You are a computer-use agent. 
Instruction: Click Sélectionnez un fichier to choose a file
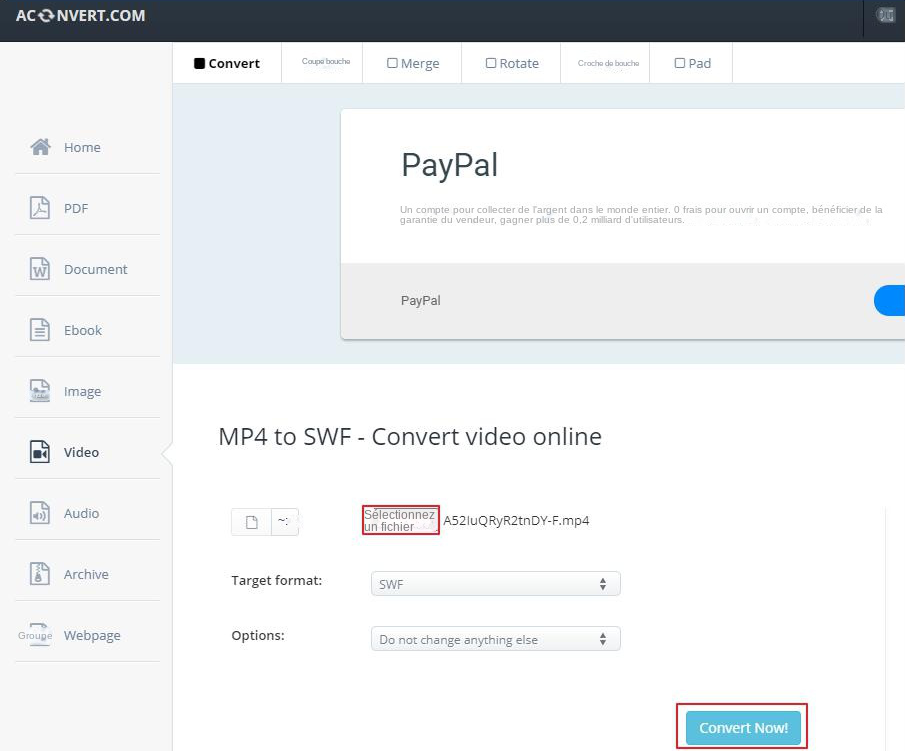[x=400, y=520]
